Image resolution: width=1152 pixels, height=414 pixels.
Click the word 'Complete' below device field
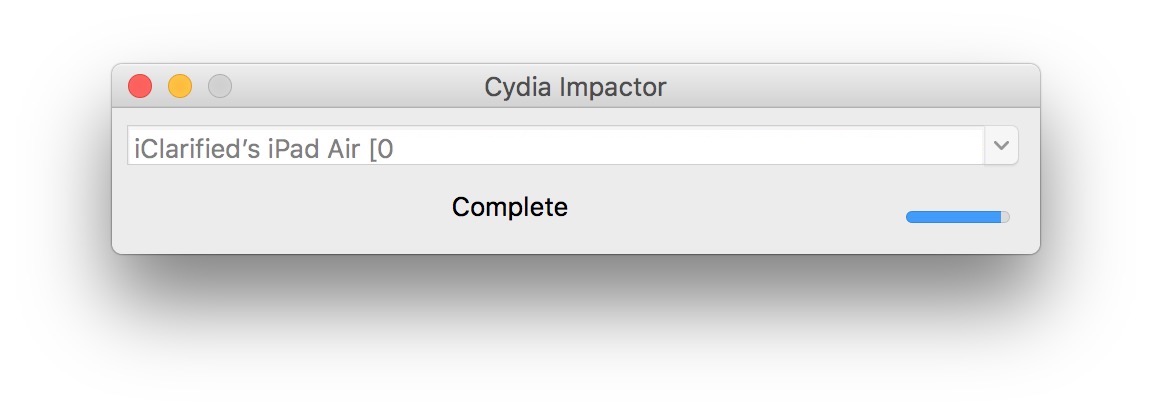point(510,207)
